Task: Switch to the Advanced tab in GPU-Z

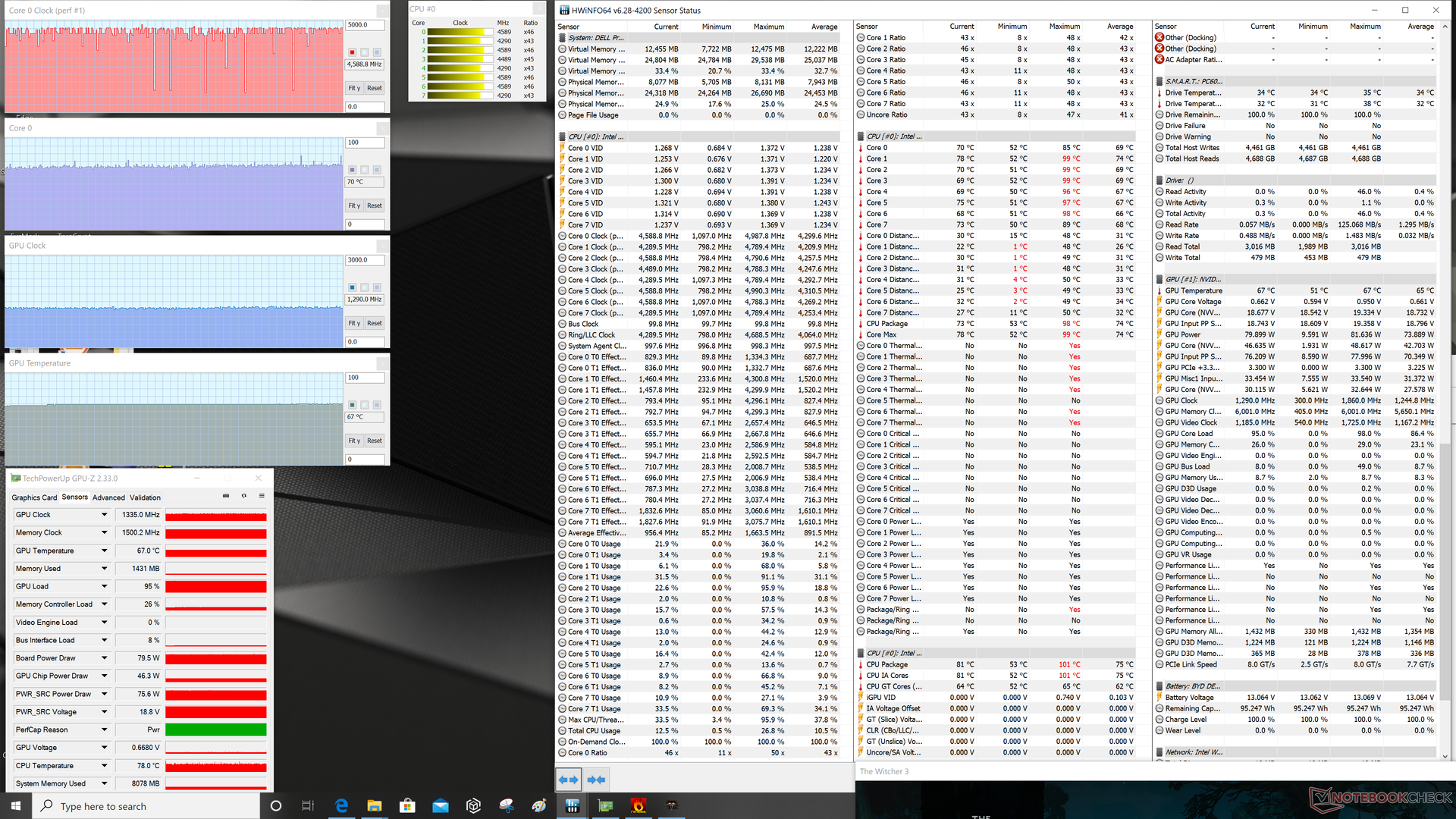Action: click(108, 497)
